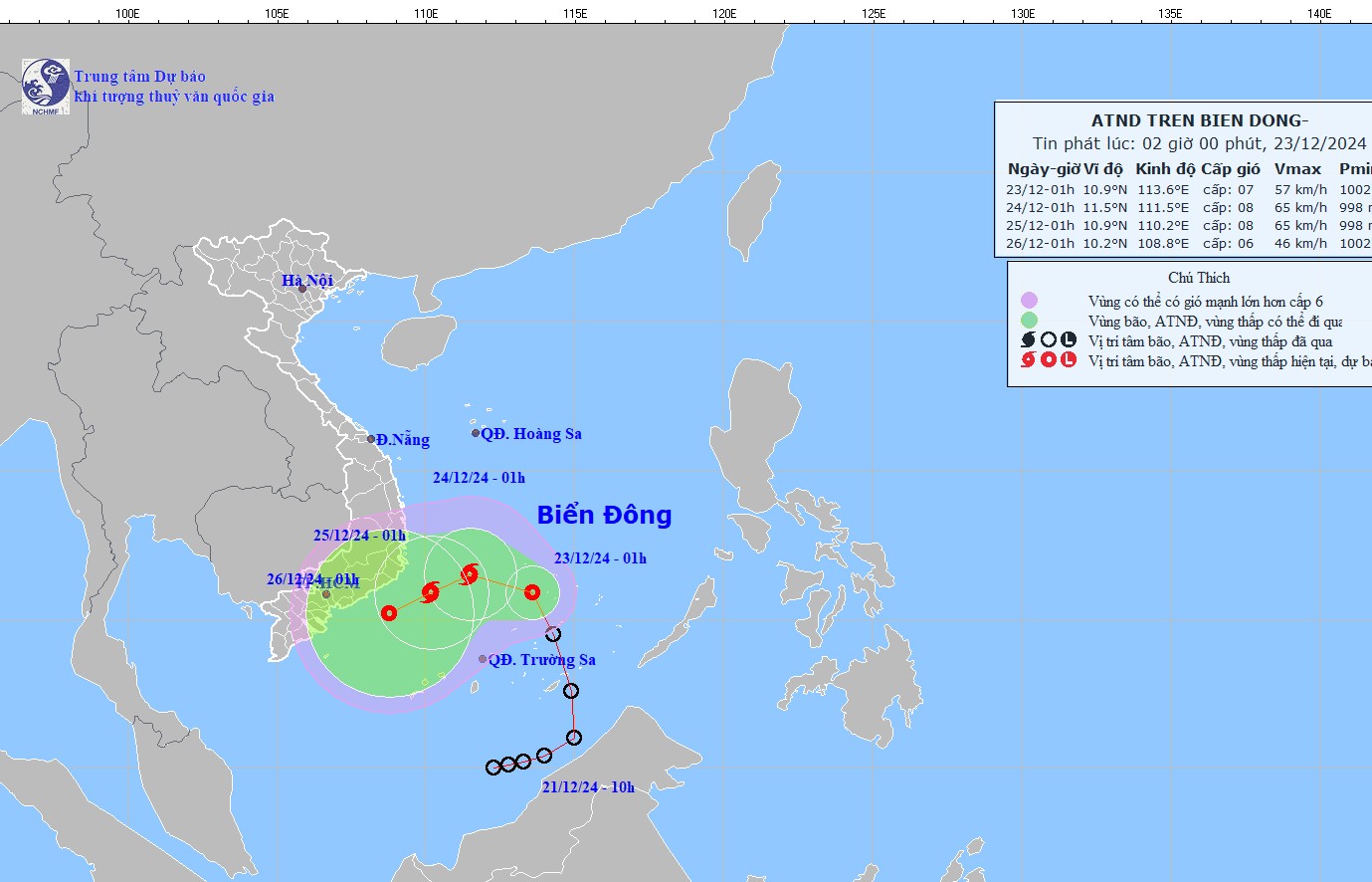Click the '46 km/h' Vmax cell
1372x882 pixels.
[1301, 243]
